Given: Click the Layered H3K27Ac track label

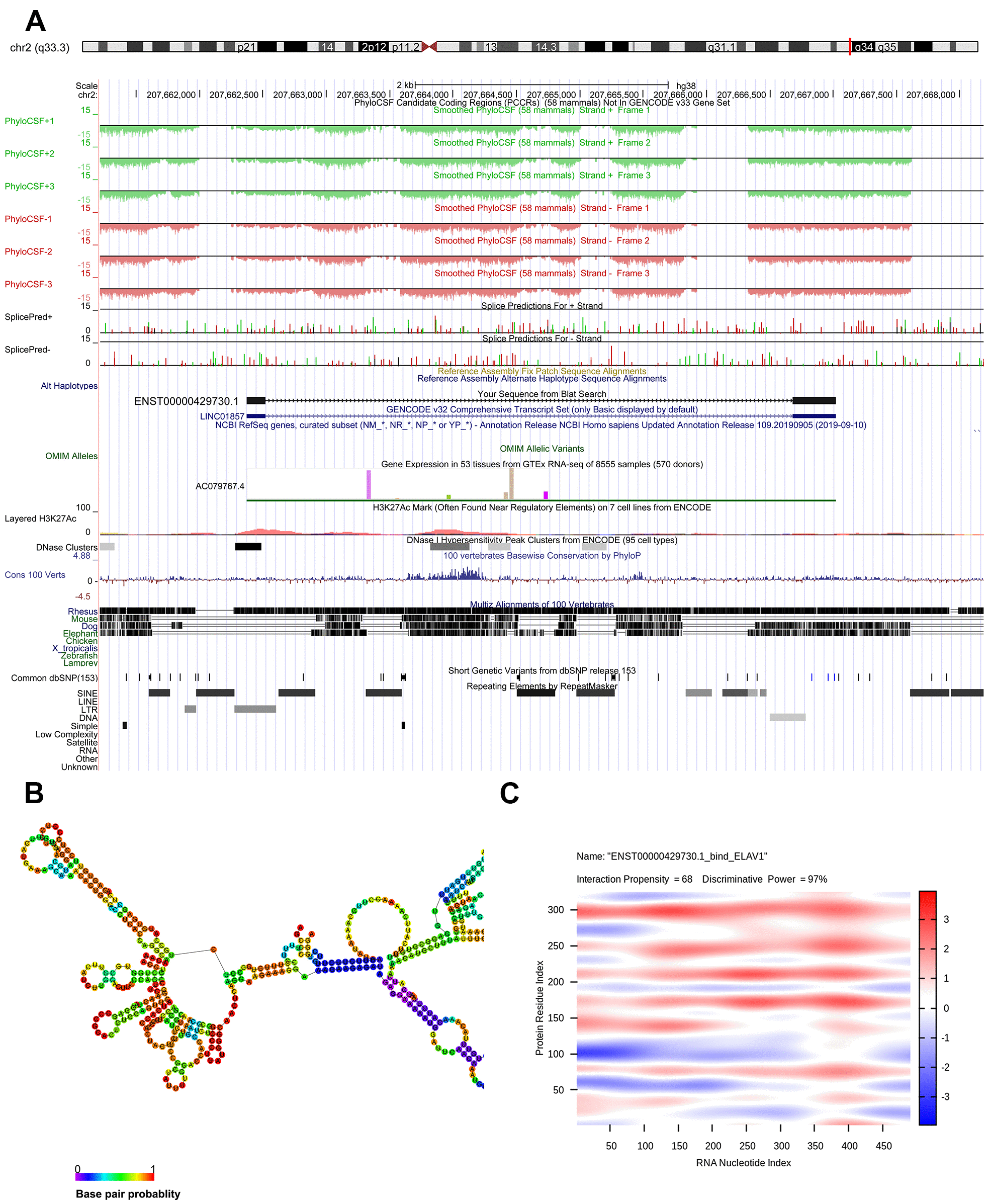Looking at the screenshot, I should tap(40, 518).
